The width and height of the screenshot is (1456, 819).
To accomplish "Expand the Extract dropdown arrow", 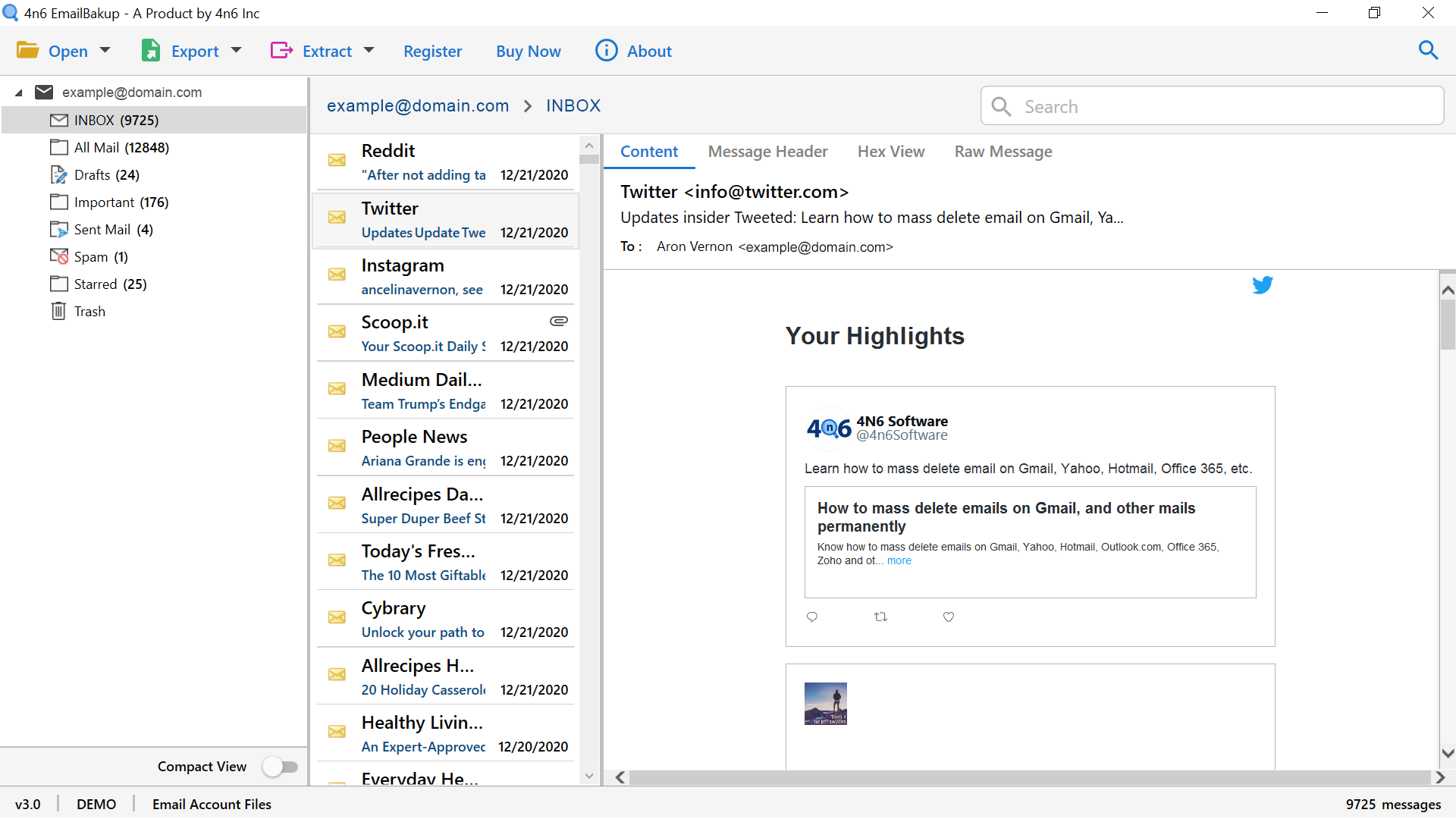I will coord(371,51).
